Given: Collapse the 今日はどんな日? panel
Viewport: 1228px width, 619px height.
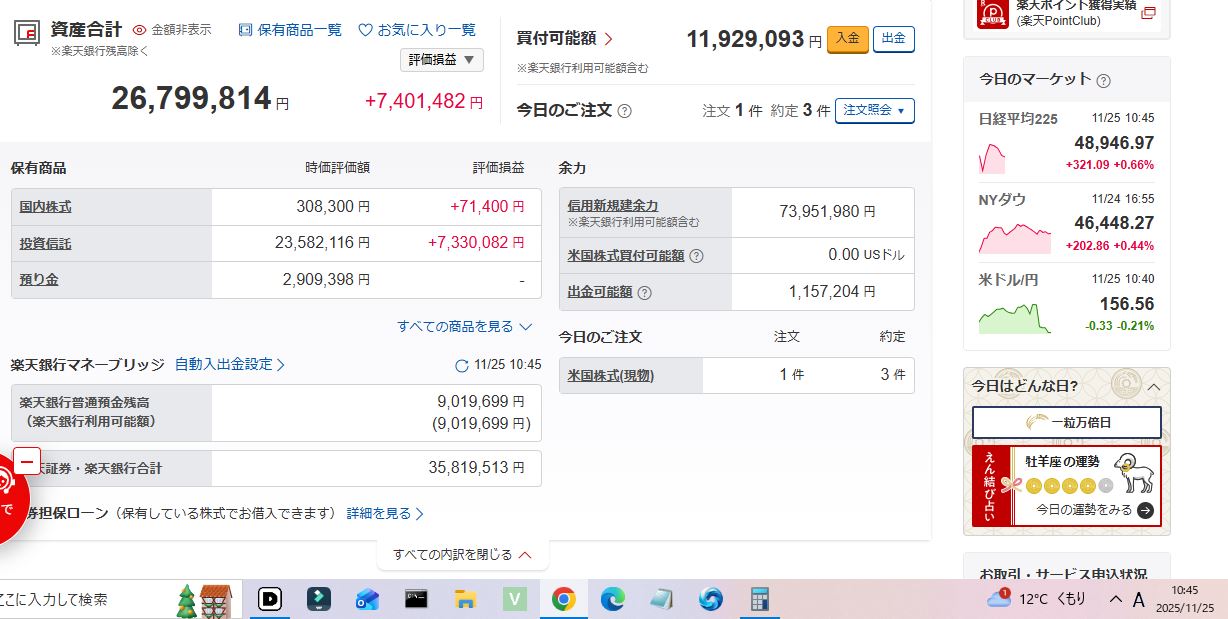Looking at the screenshot, I should tap(1153, 386).
